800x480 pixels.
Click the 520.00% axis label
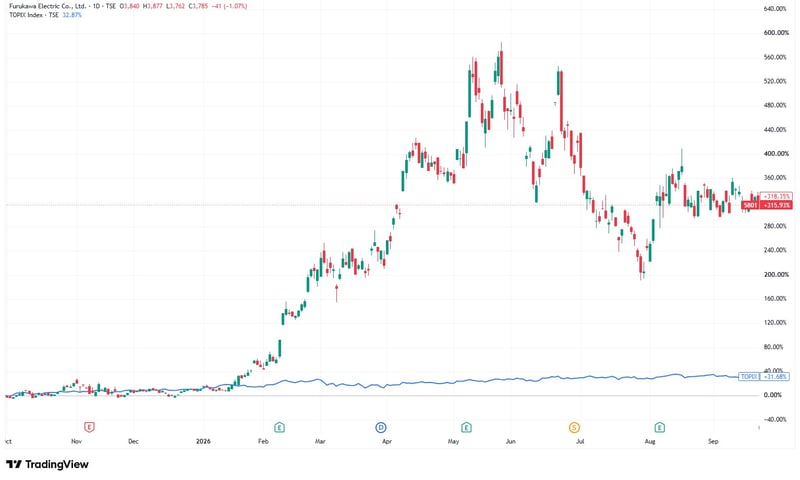coord(775,81)
